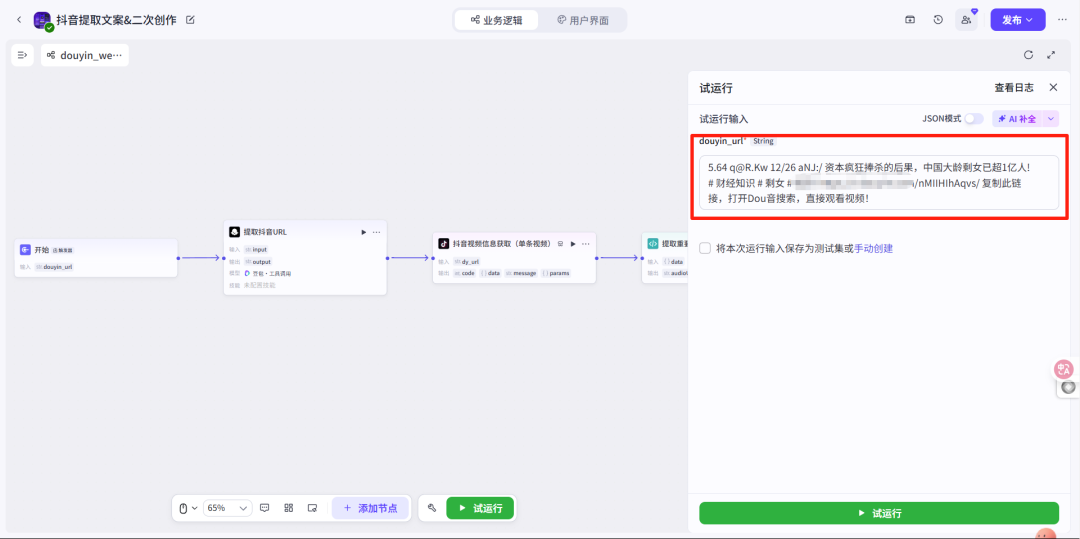This screenshot has width=1080, height=539.
Task: Open 查看日志 in the test run panel
Action: [1014, 87]
